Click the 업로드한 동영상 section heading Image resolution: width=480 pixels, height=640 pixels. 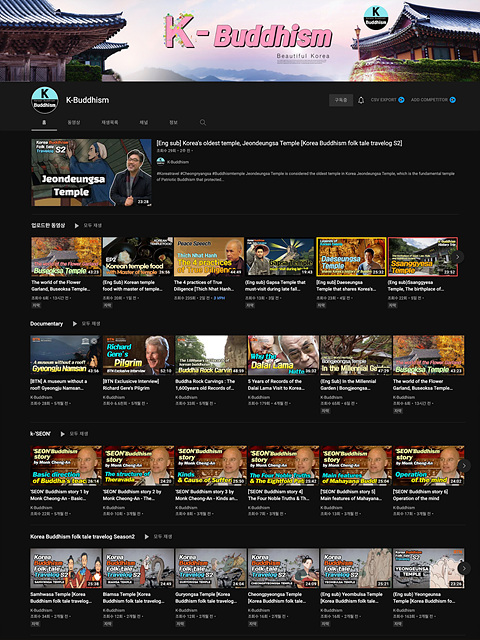click(x=48, y=225)
